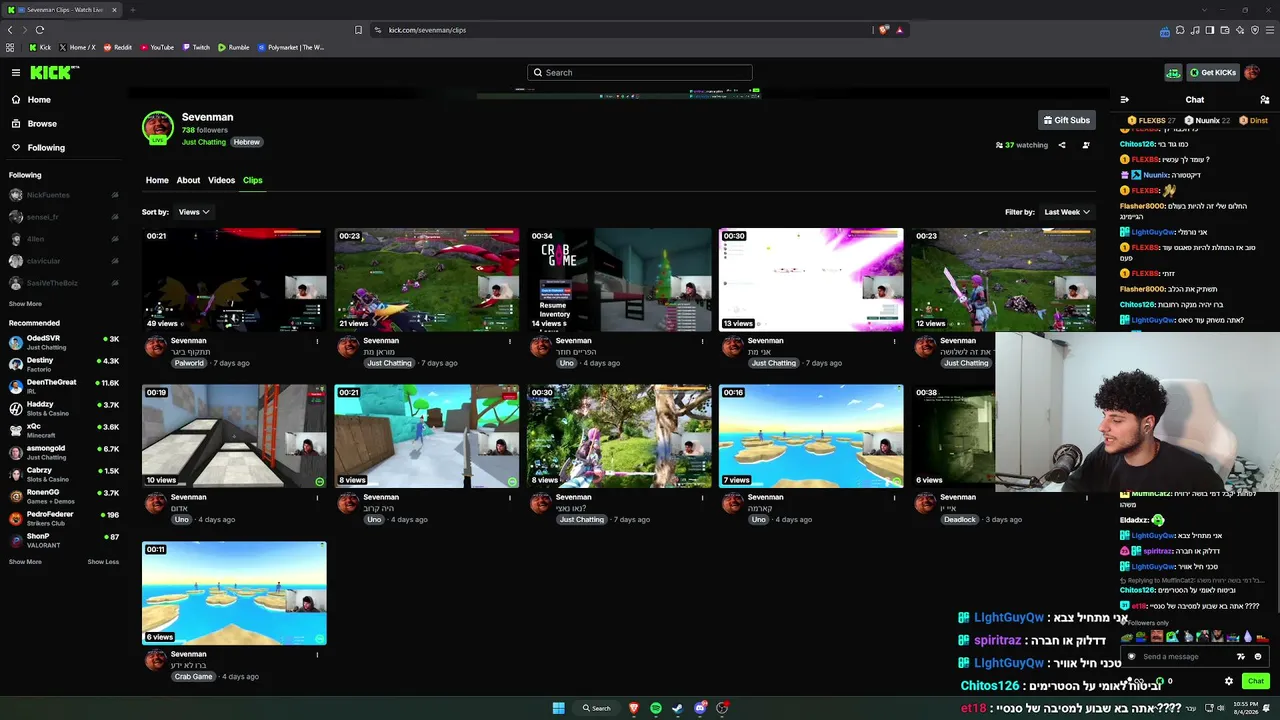Screen dimensions: 1280x720
Task: Open the browser shield VPN icon
Action: (1255, 30)
